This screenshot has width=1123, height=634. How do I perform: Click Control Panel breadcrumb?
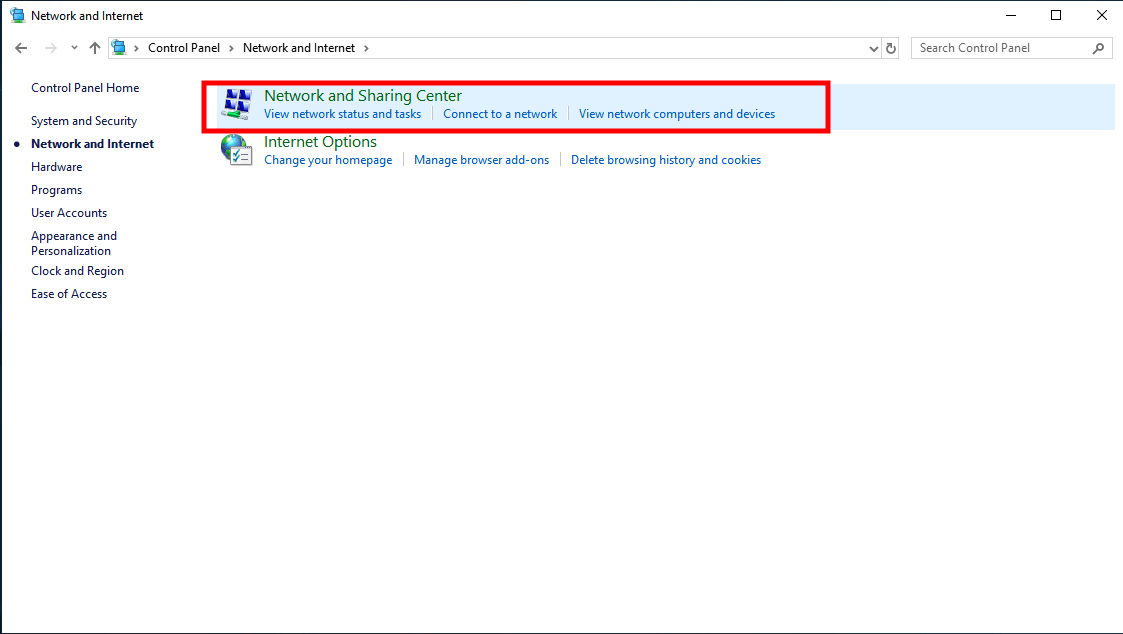tap(184, 48)
